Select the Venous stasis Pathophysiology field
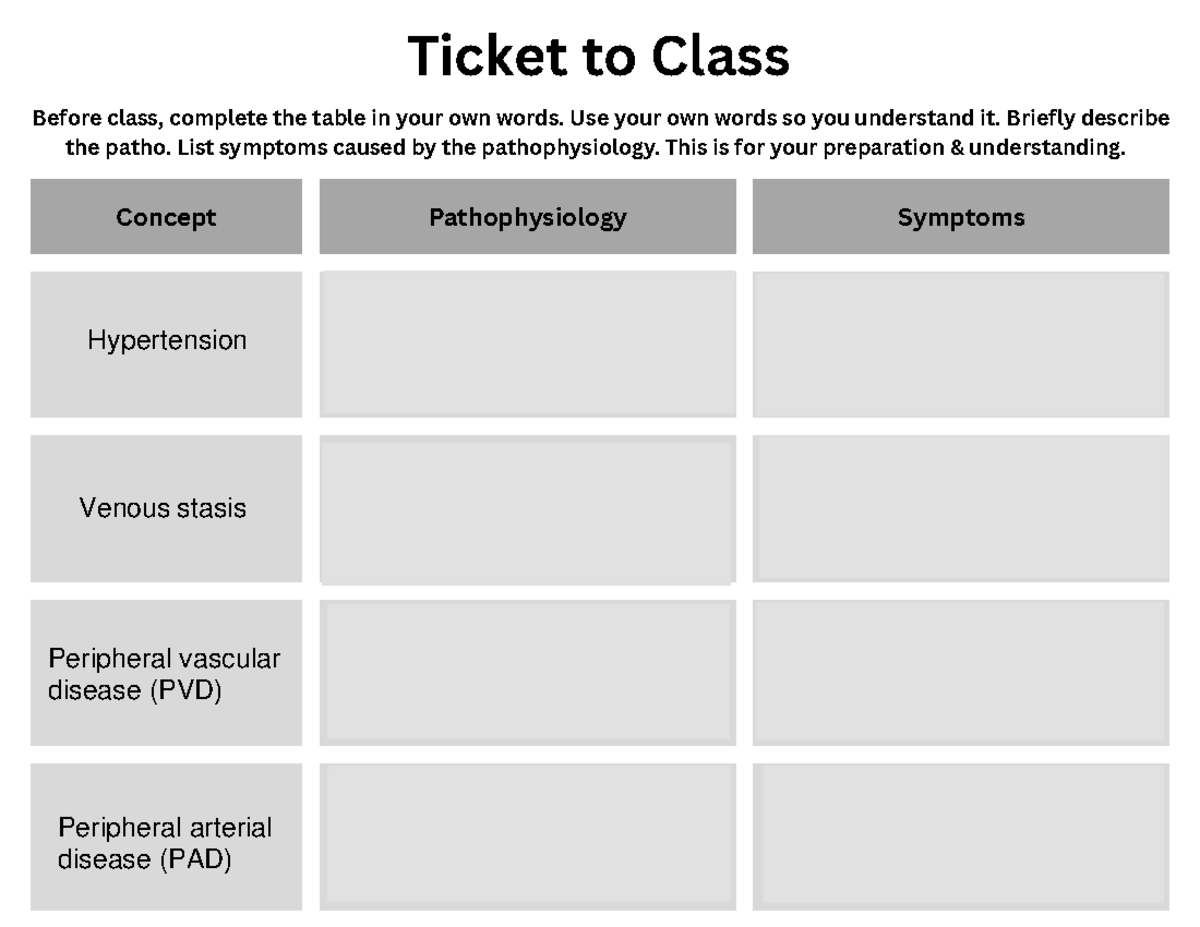This screenshot has width=1200, height=927. point(528,509)
